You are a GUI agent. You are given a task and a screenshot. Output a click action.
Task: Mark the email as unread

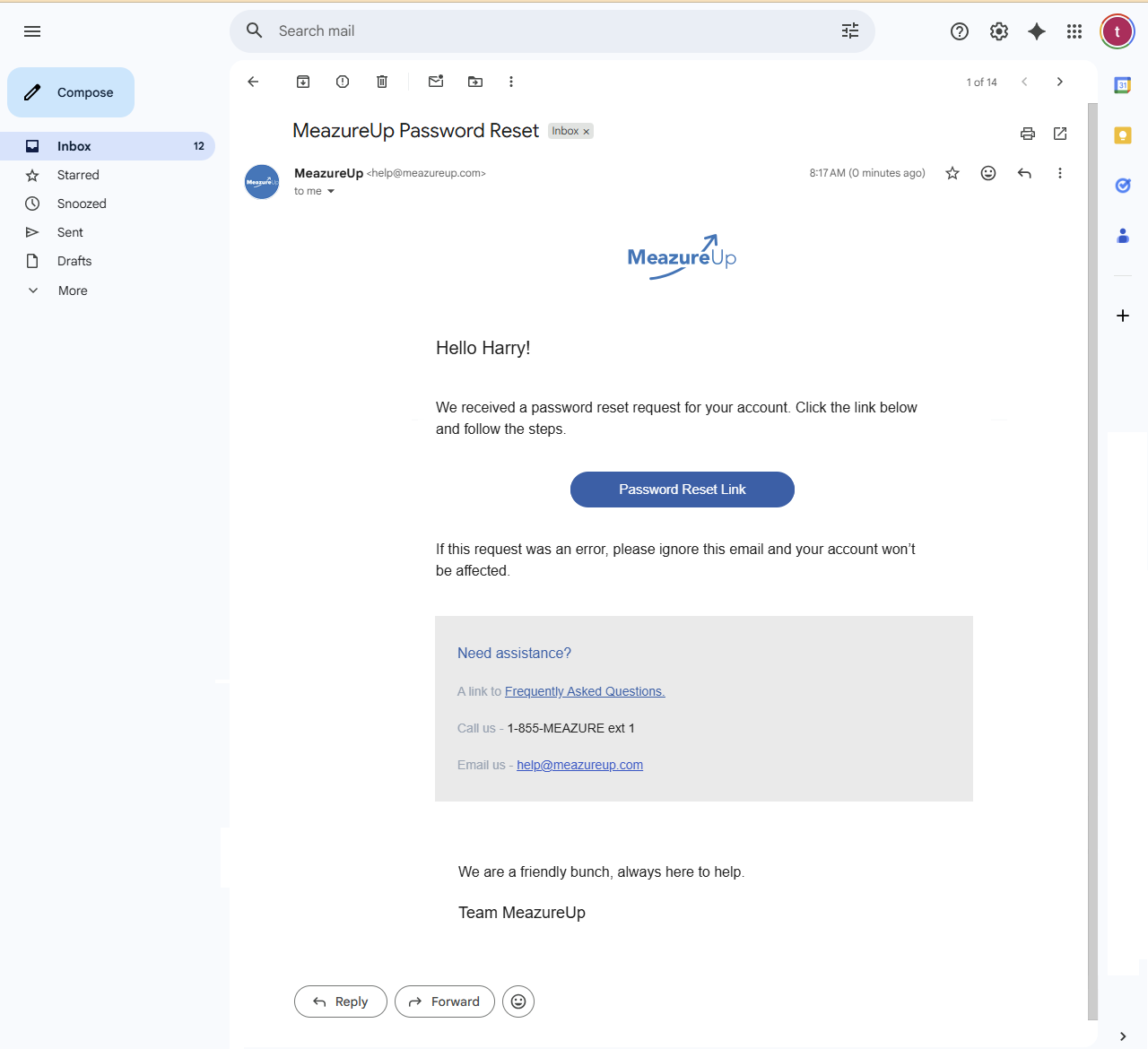(436, 82)
